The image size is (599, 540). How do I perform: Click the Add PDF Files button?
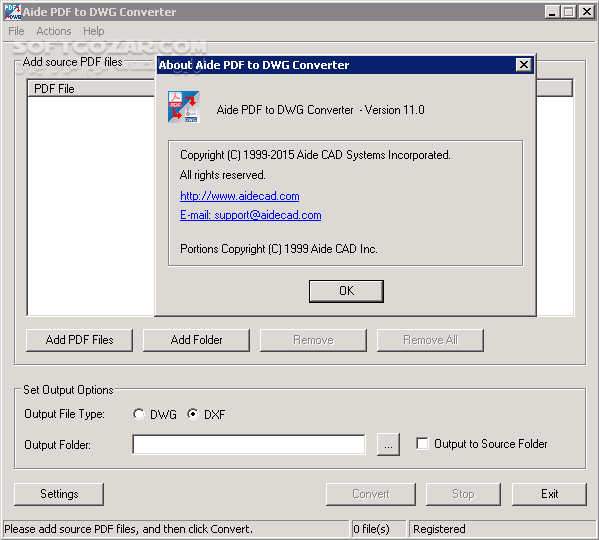79,340
